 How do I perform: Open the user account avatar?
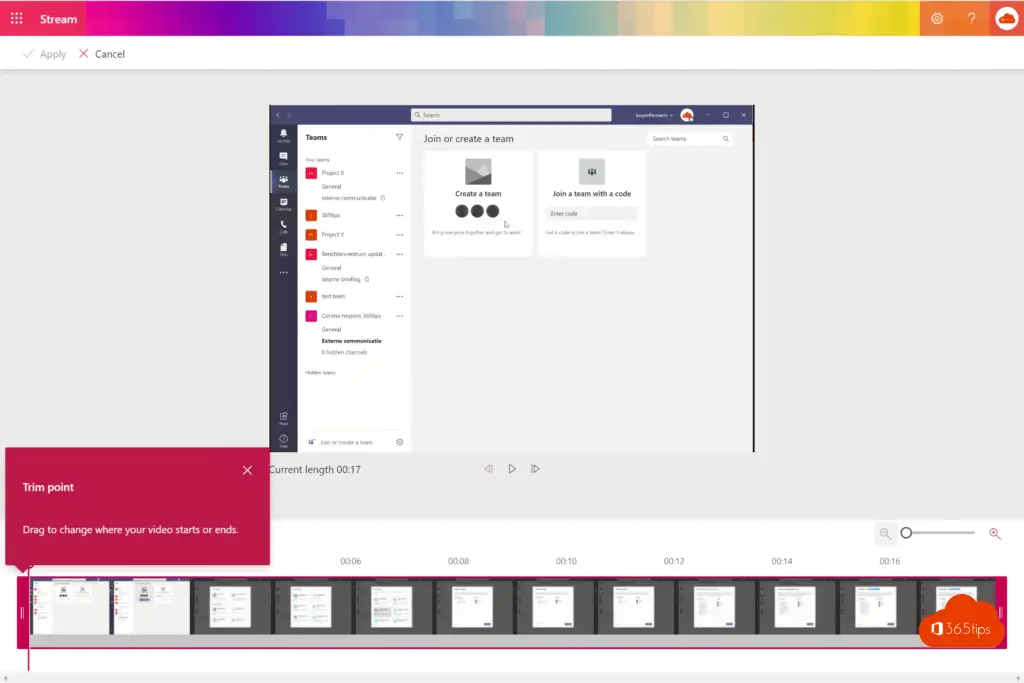click(1006, 18)
